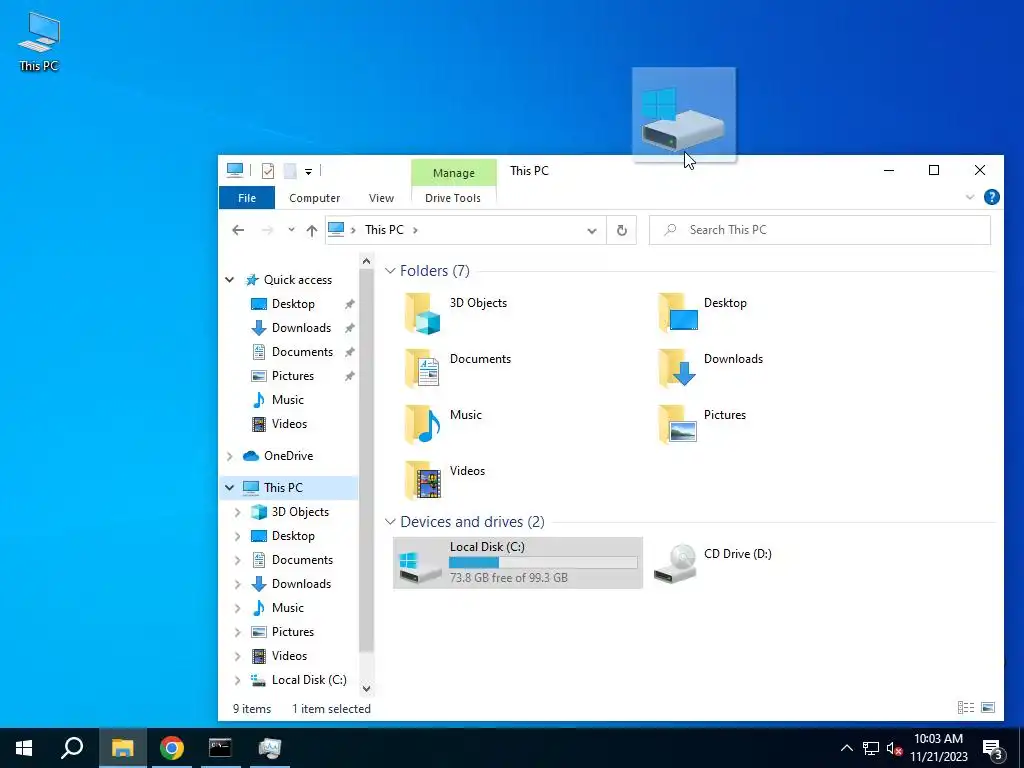This screenshot has height=768, width=1024.
Task: Open Explorer Help icon
Action: coord(991,197)
